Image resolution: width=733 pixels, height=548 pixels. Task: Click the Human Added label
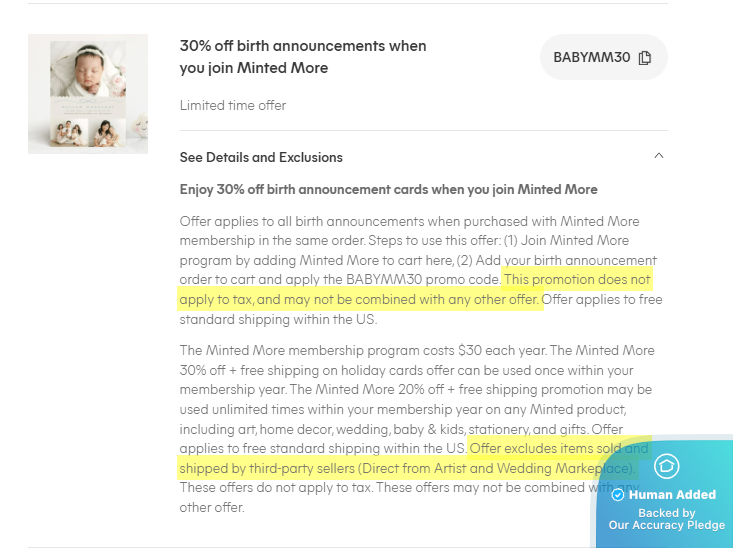click(x=672, y=495)
